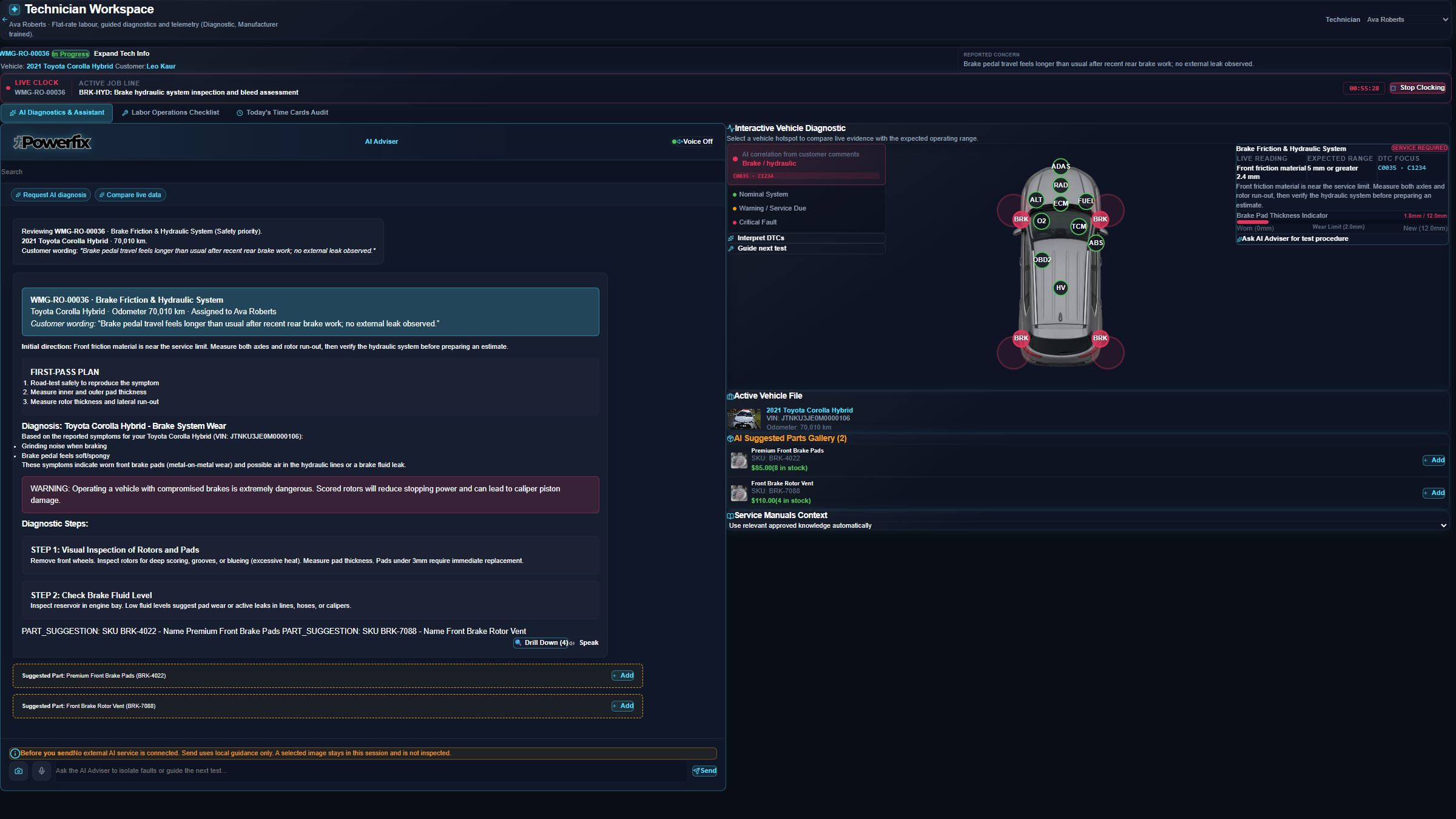
Task: Open 2021 Toyota Corolla Hybrid in Active Vehicle File
Action: coord(809,410)
